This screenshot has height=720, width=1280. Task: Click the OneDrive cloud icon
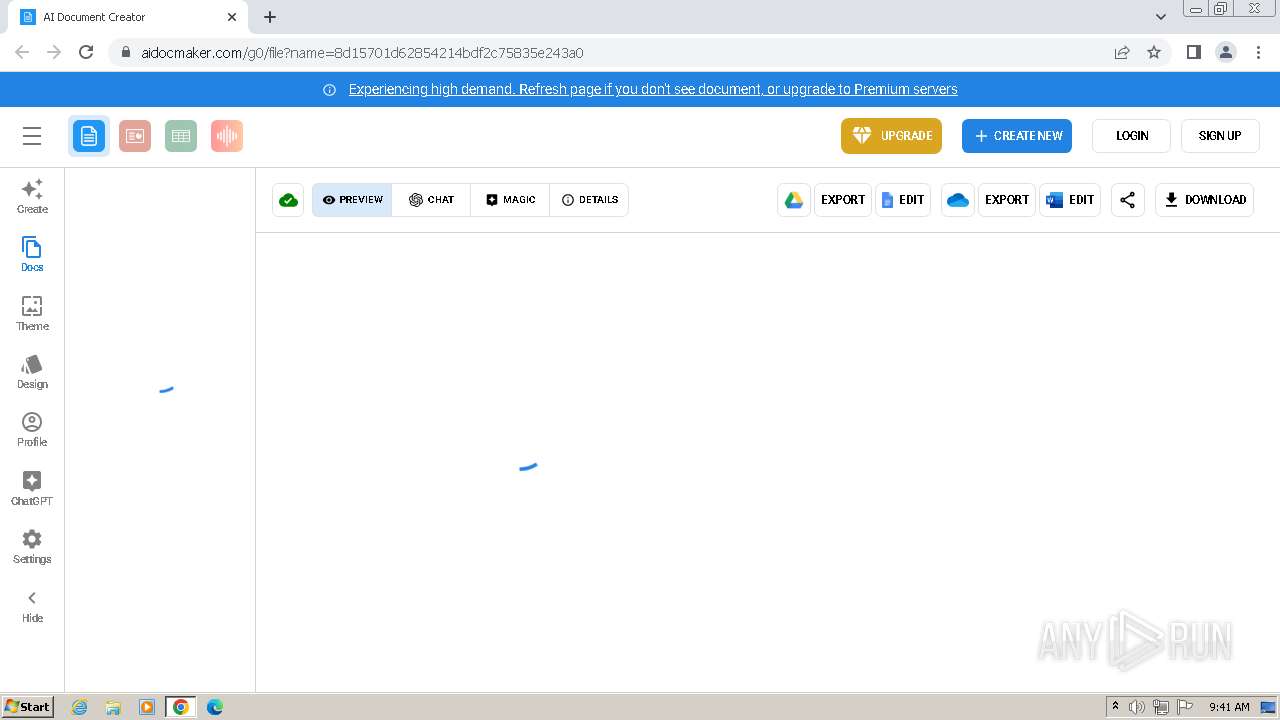[958, 200]
